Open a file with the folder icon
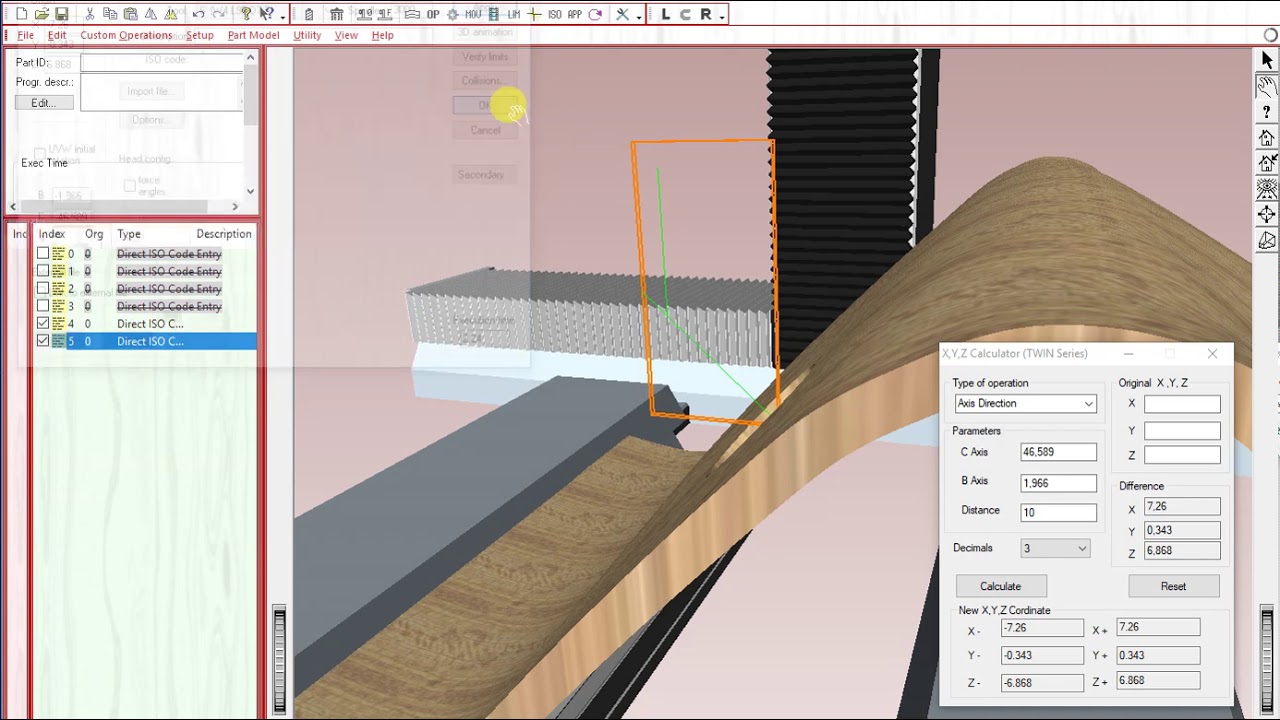Viewport: 1280px width, 720px height. tap(41, 14)
